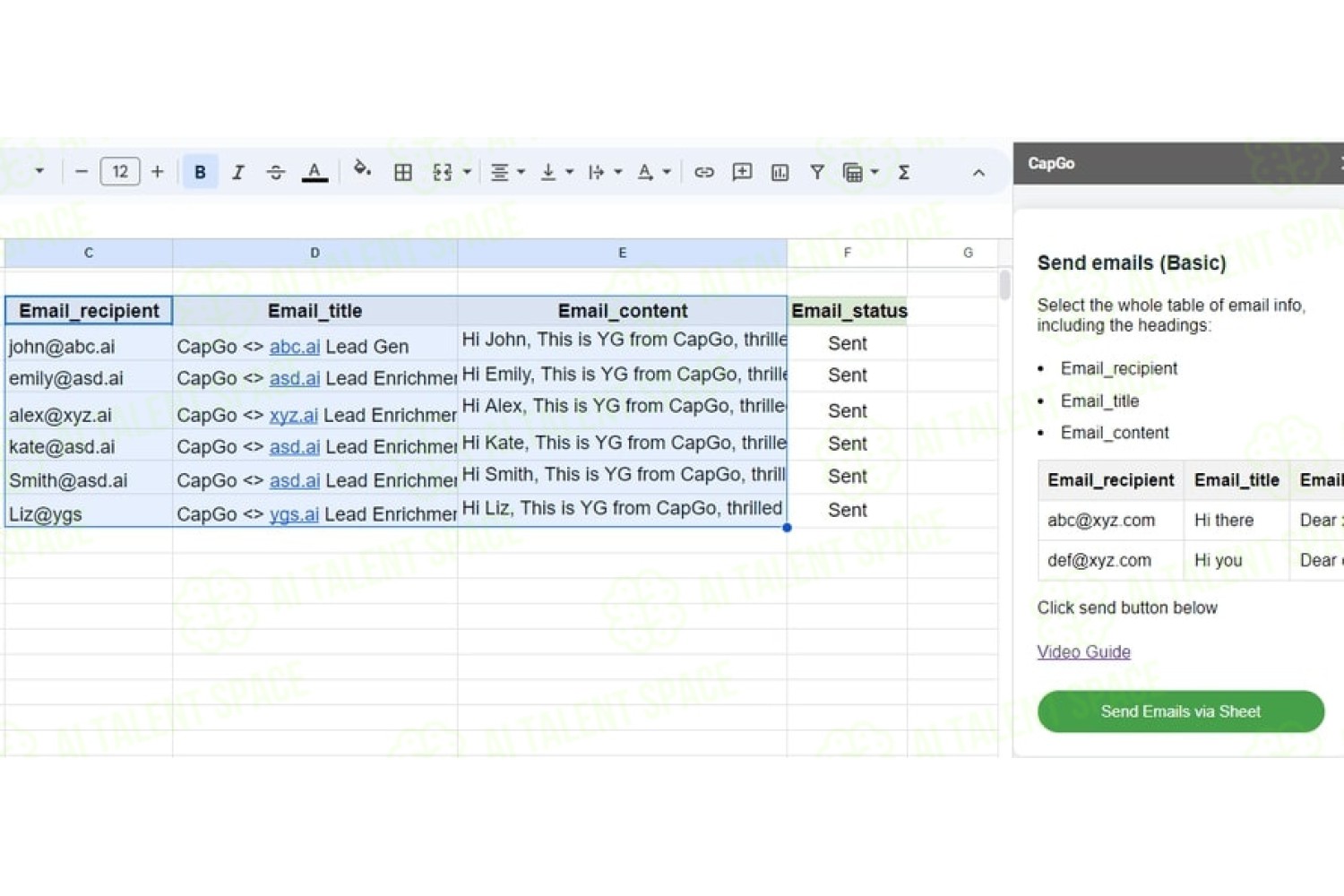
Task: Open the Video Guide link
Action: (x=1083, y=652)
